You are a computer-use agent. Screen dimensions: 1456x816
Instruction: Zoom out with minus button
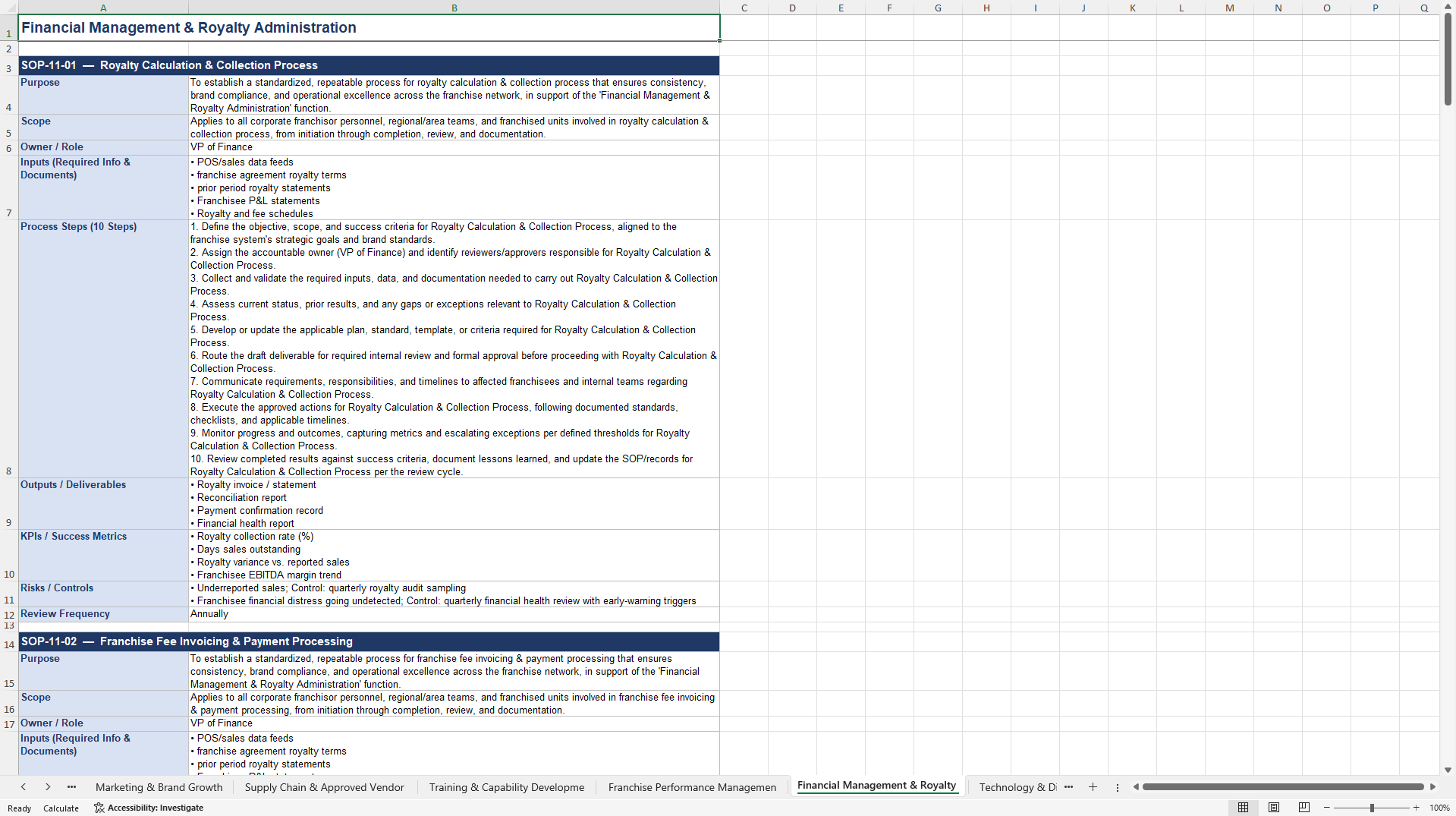(x=1327, y=808)
